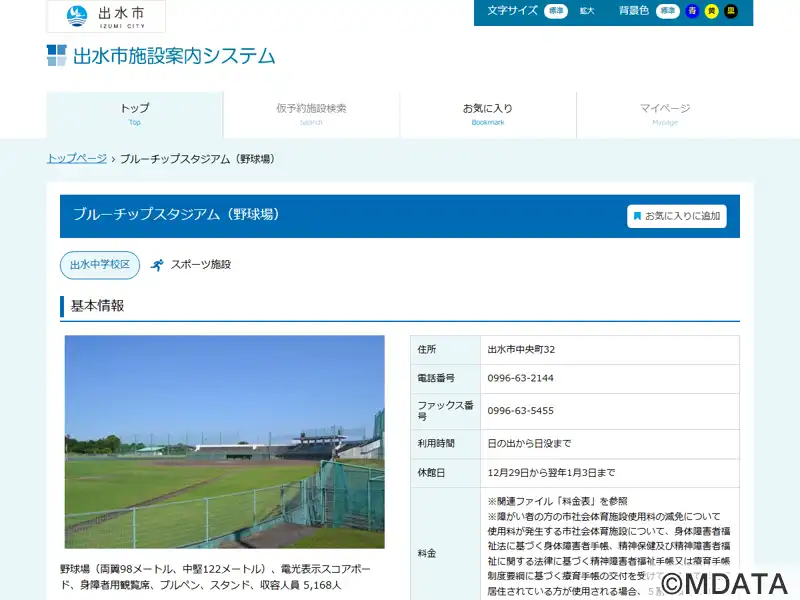Click the 出水中学校区 tag button
800x600 pixels.
point(100,265)
